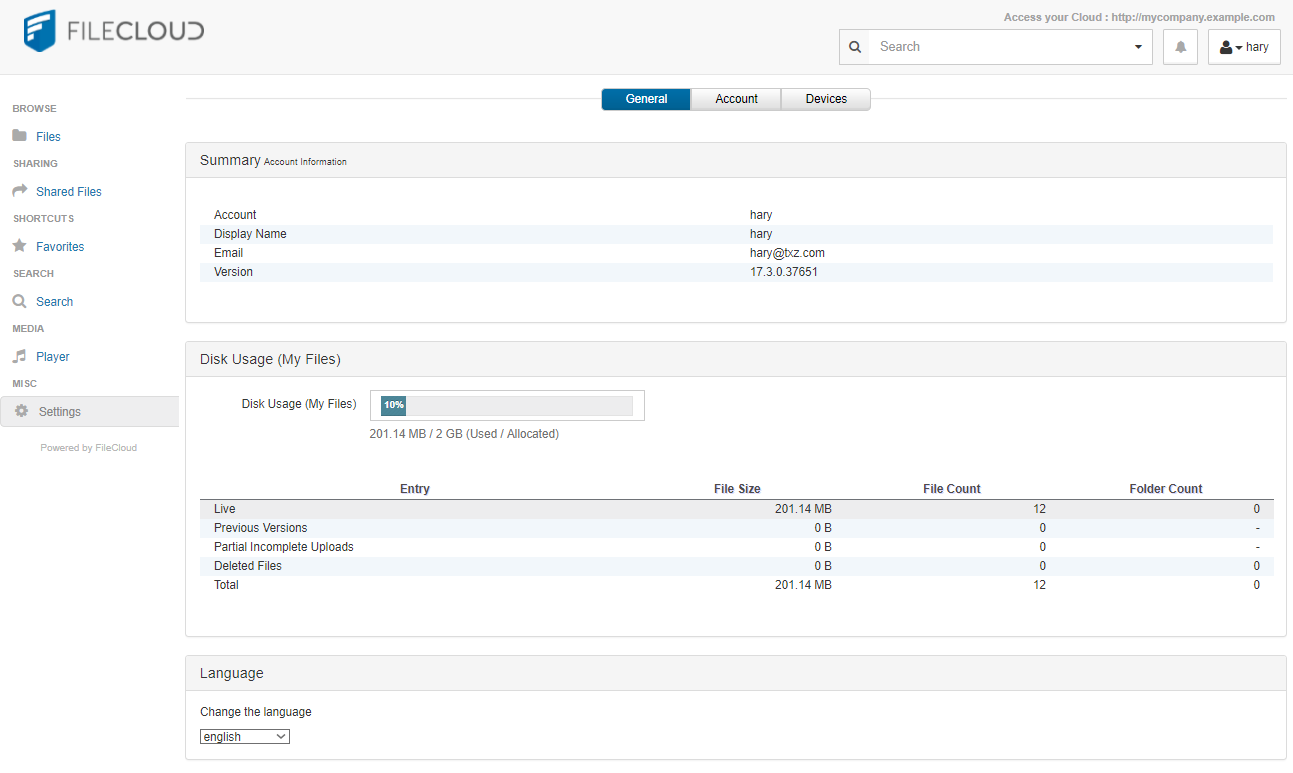Open Shared Files in the sidebar
This screenshot has height=773, width=1293.
[69, 192]
